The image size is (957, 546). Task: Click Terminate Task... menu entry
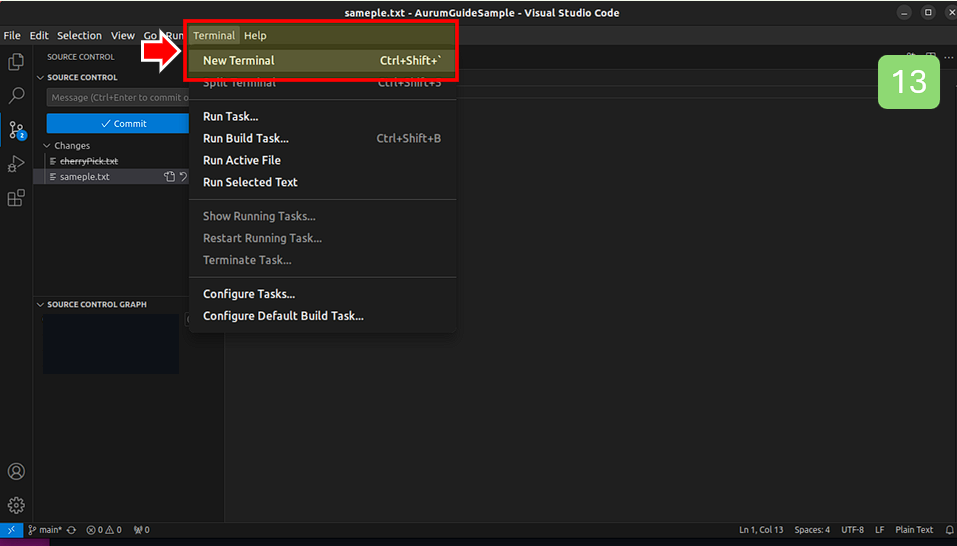tap(322, 260)
